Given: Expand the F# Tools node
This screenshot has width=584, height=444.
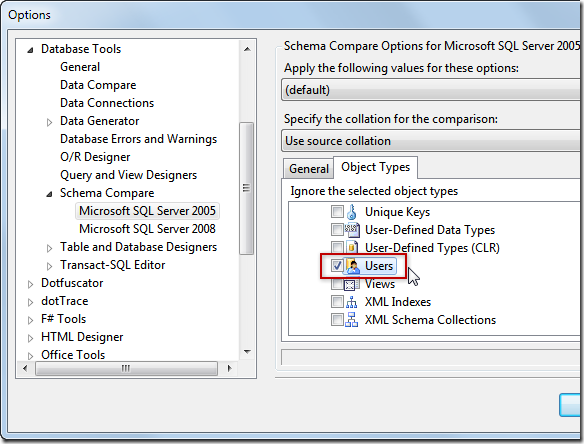Looking at the screenshot, I should pyautogui.click(x=31, y=320).
